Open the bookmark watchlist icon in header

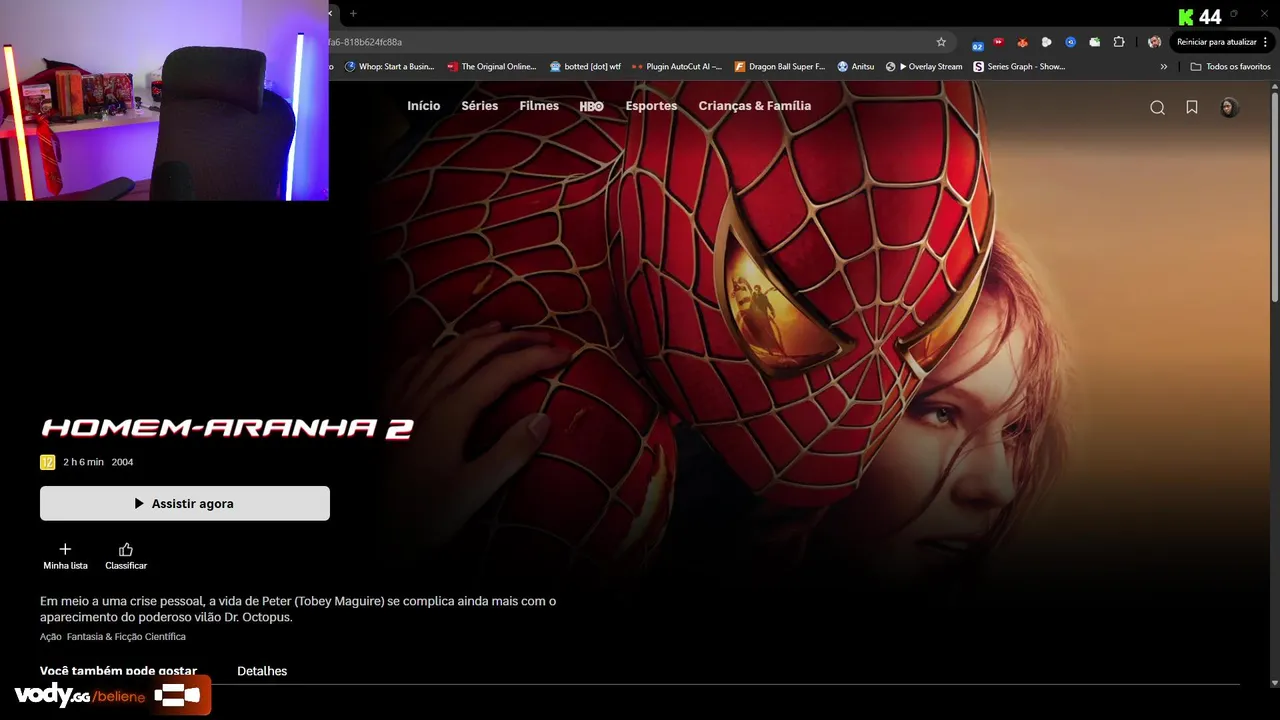1192,107
